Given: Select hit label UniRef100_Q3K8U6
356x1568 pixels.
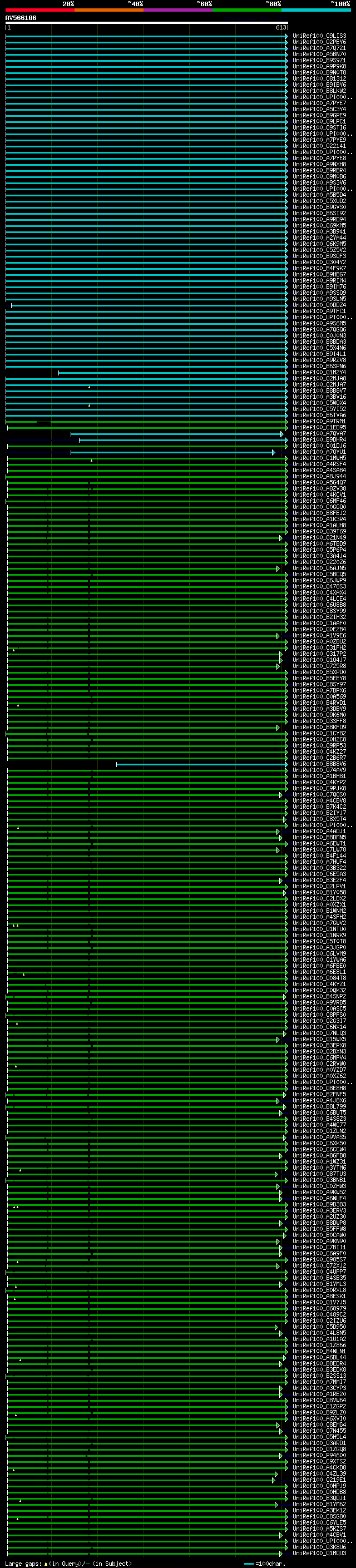Looking at the screenshot, I should pyautogui.click(x=319, y=1548).
